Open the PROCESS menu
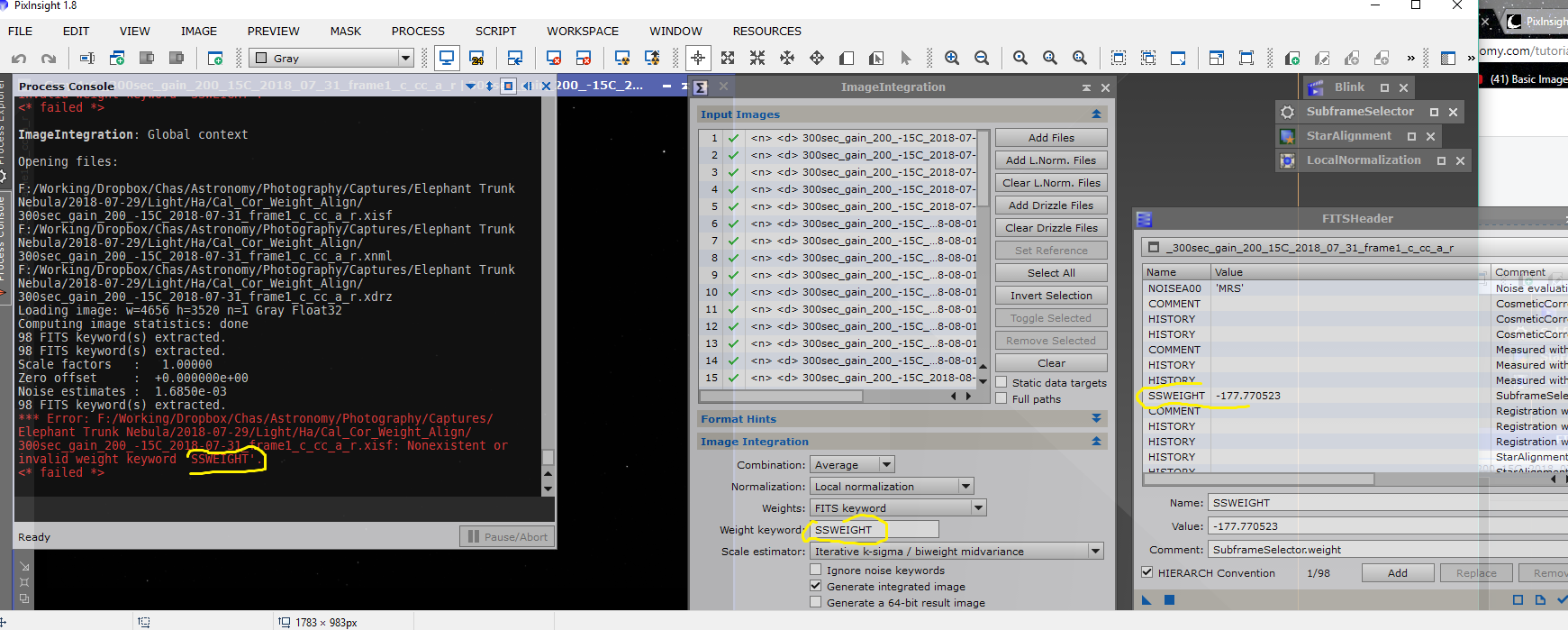The height and width of the screenshot is (630, 1568). (417, 31)
